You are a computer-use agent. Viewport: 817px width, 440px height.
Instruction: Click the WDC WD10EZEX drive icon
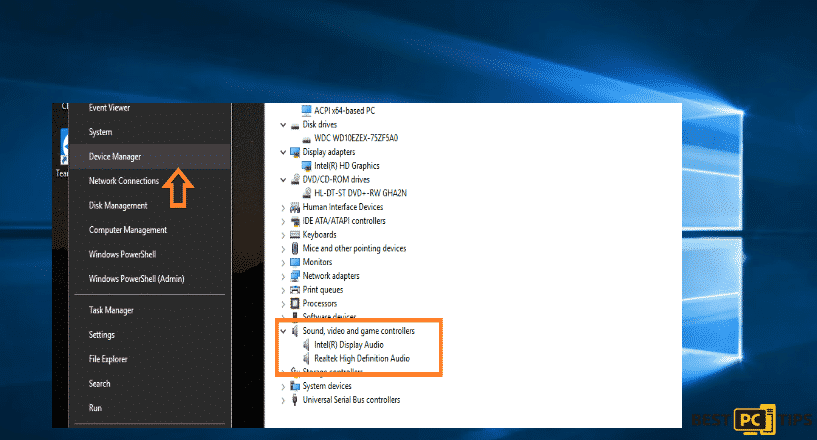306,139
